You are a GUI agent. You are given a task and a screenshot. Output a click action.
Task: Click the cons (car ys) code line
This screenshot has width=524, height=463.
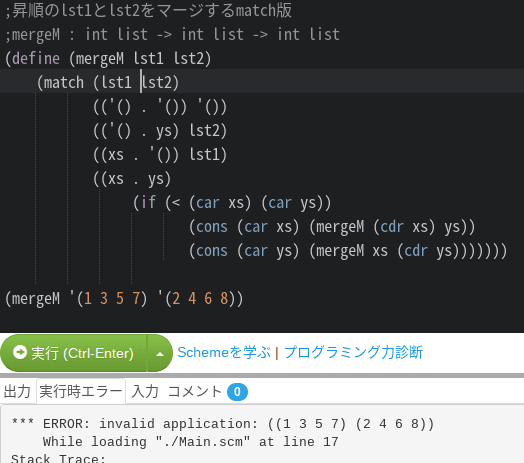coord(348,251)
